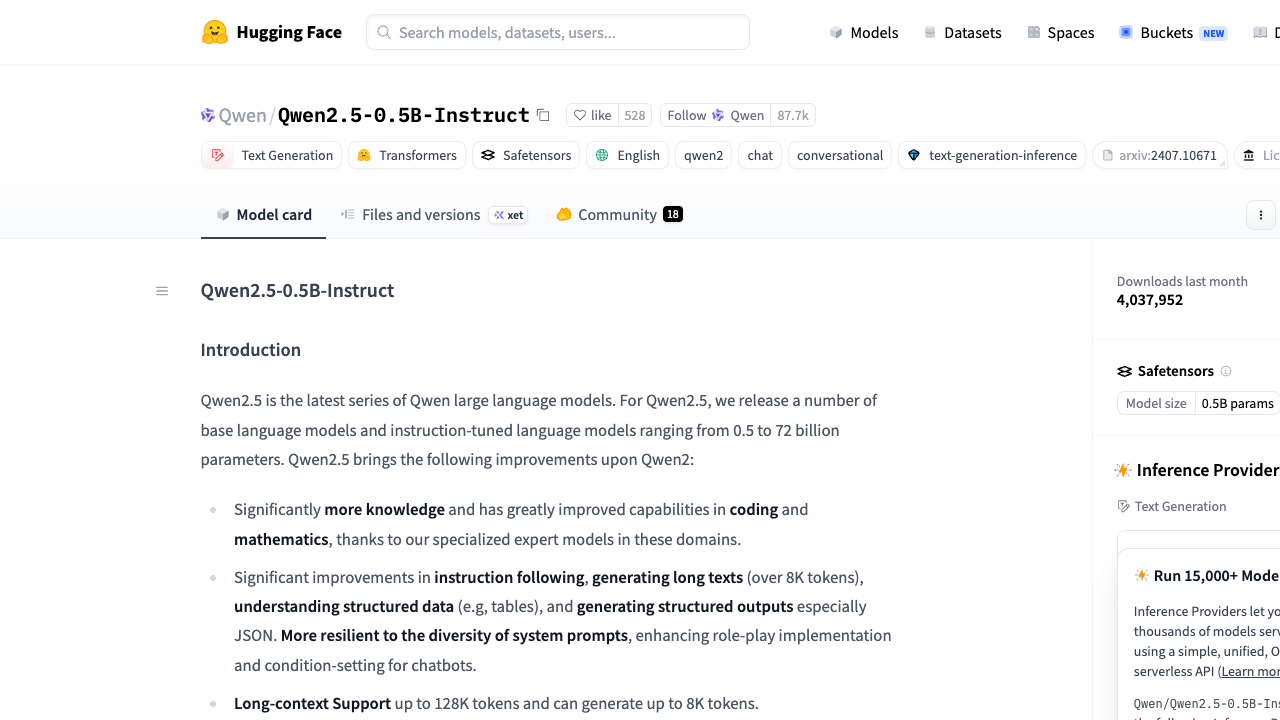Go to Buckets in navigation
The height and width of the screenshot is (720, 1280).
(x=1172, y=32)
